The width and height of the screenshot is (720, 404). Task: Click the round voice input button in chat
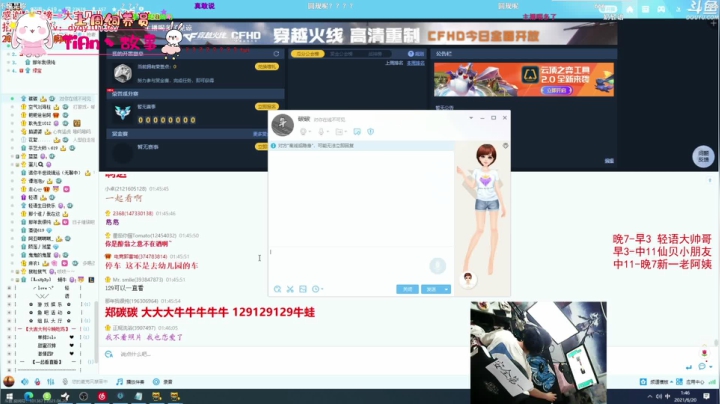[x=438, y=265]
